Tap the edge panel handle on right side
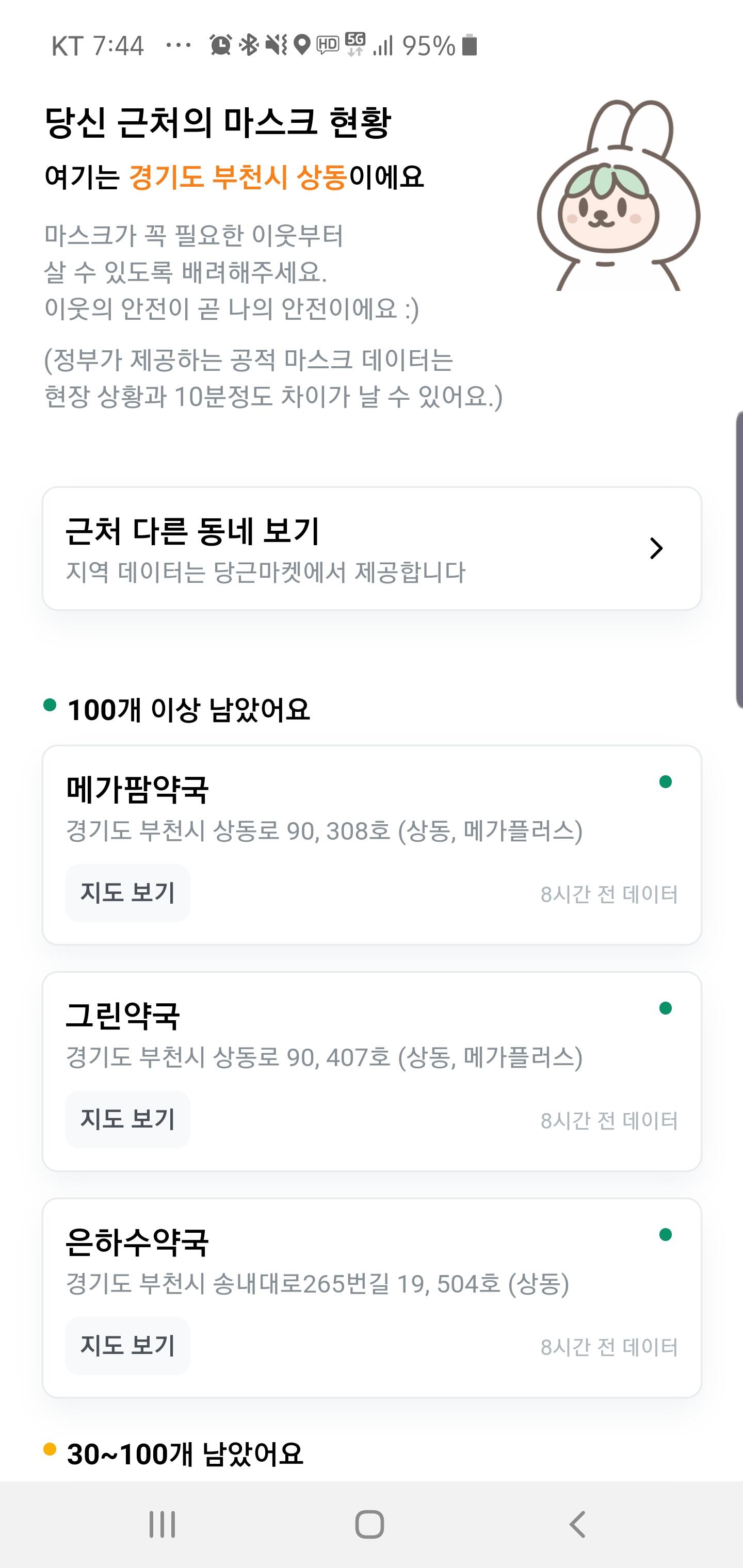The height and width of the screenshot is (1568, 743). click(738, 560)
